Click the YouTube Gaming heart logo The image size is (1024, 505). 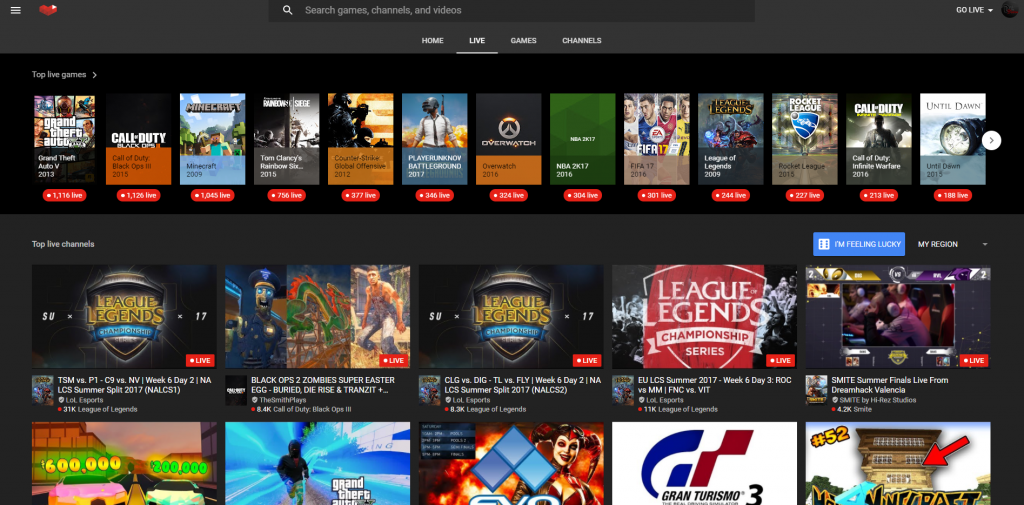click(49, 10)
